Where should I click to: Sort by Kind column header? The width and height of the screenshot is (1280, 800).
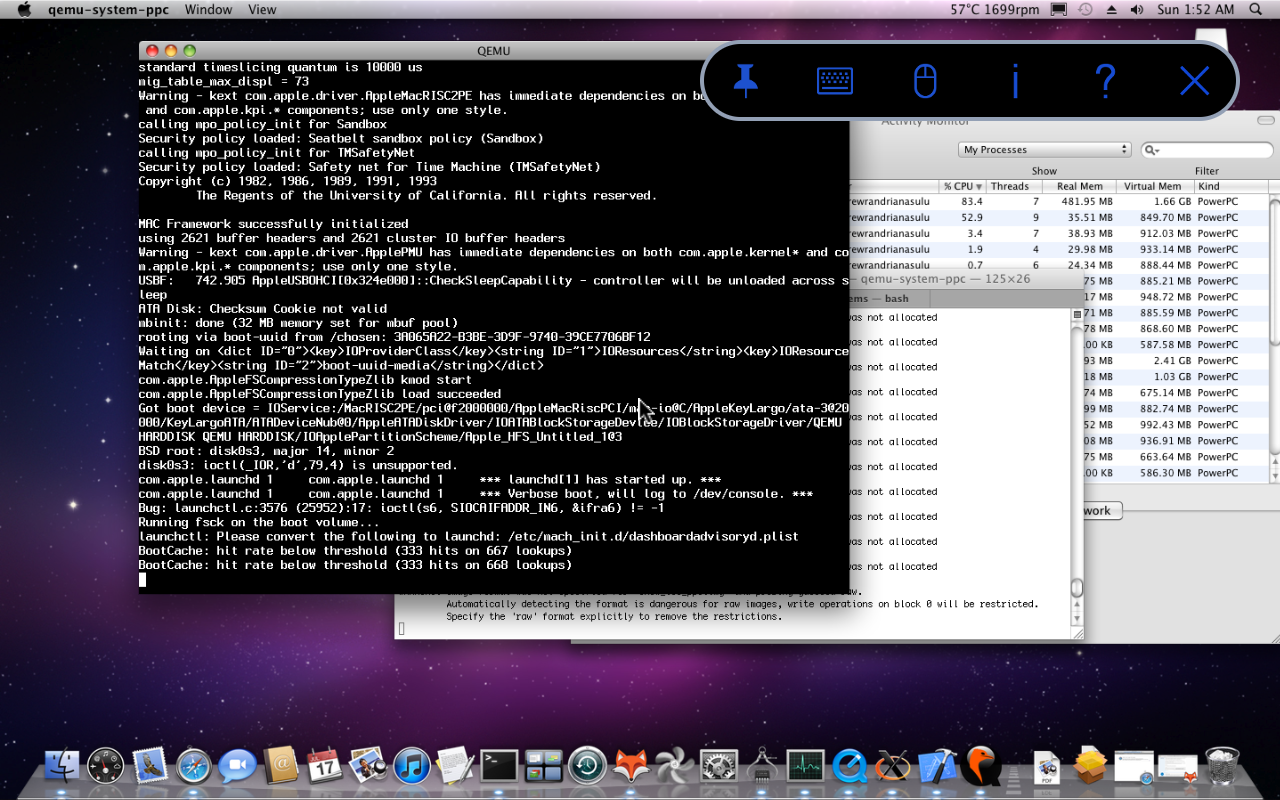pyautogui.click(x=1231, y=186)
